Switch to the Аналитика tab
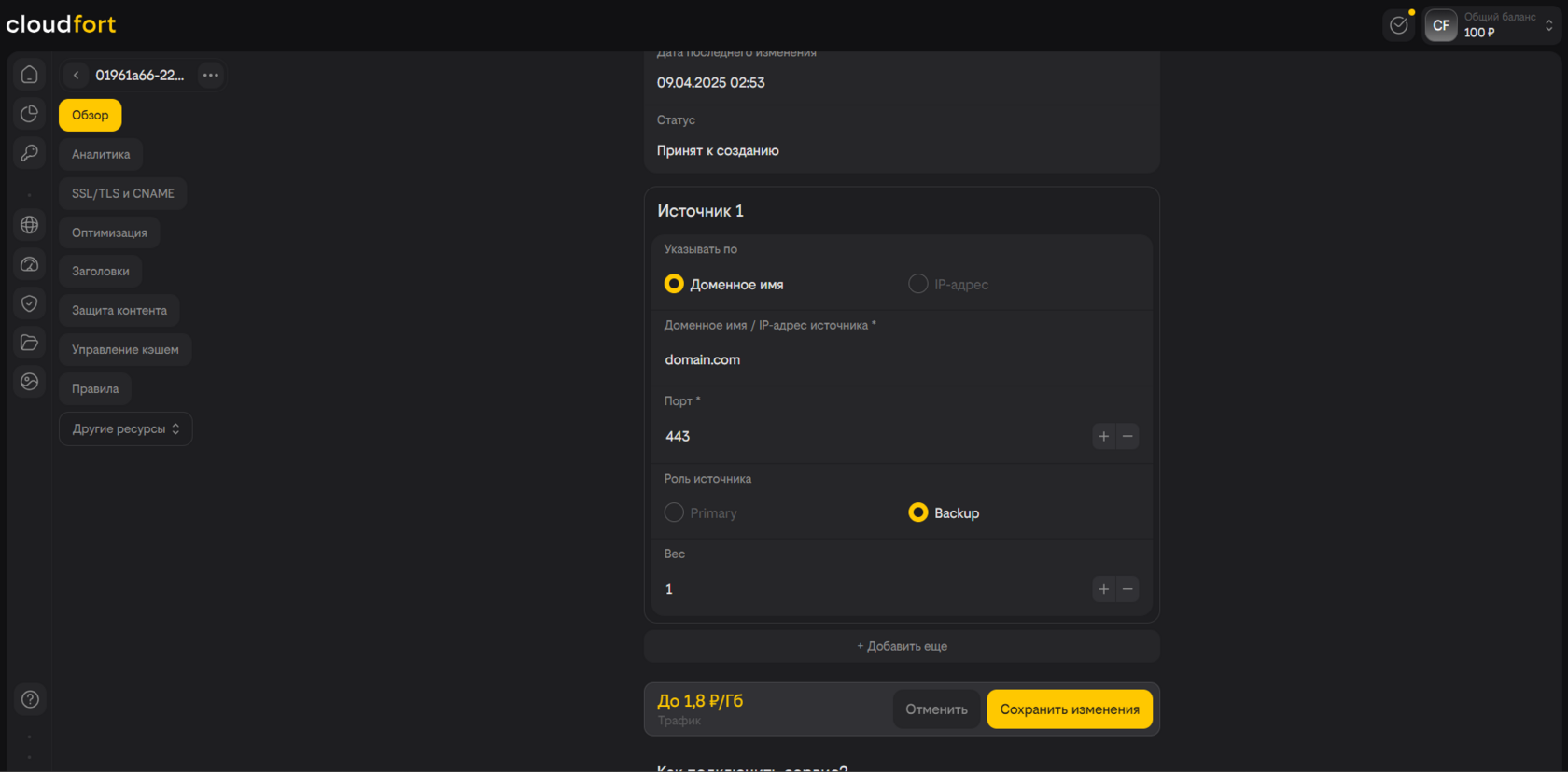The image size is (1568, 772). coord(101,154)
